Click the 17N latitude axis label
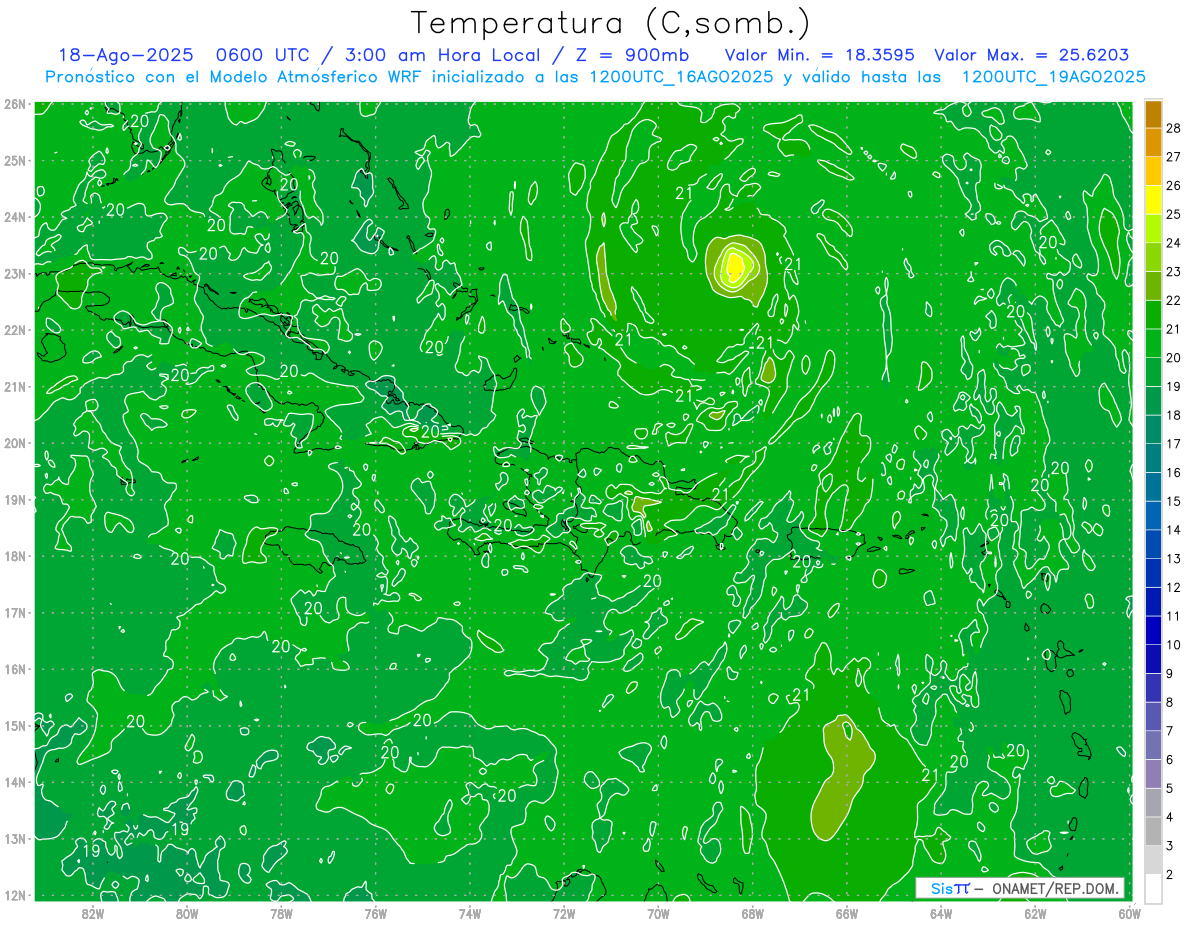This screenshot has width=1200, height=927. point(14,613)
